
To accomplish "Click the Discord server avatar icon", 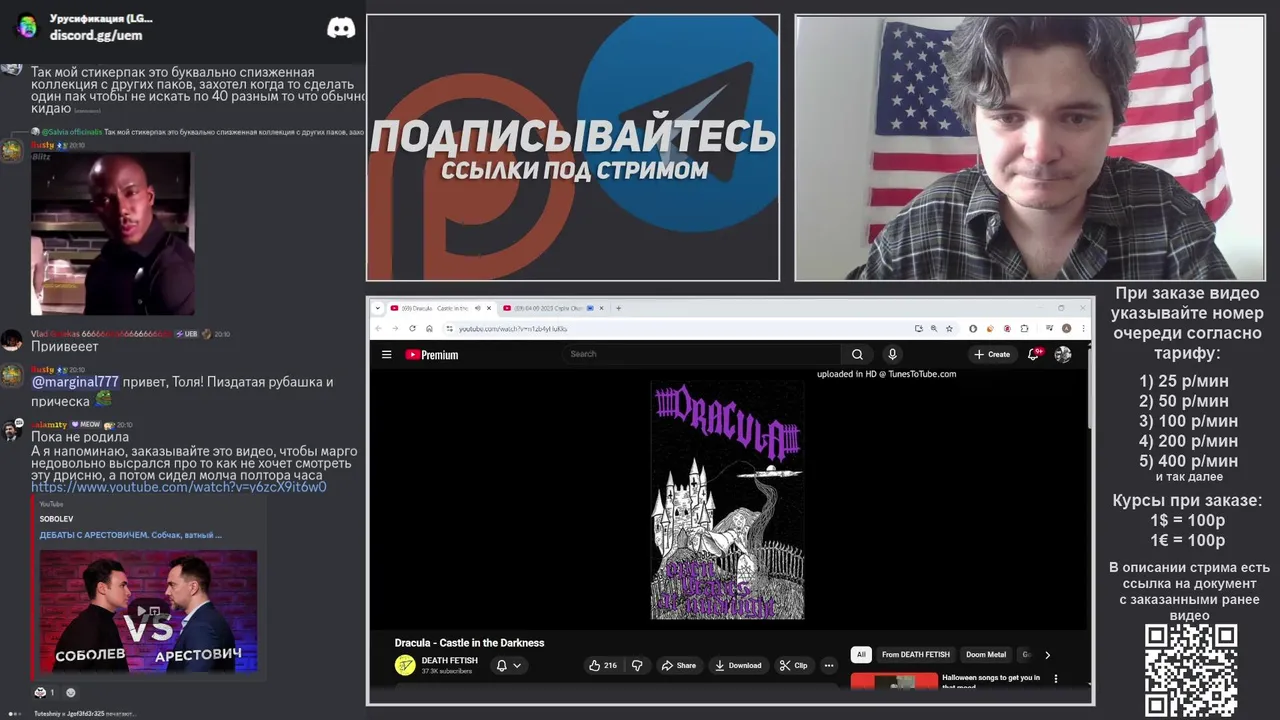I will [x=27, y=27].
